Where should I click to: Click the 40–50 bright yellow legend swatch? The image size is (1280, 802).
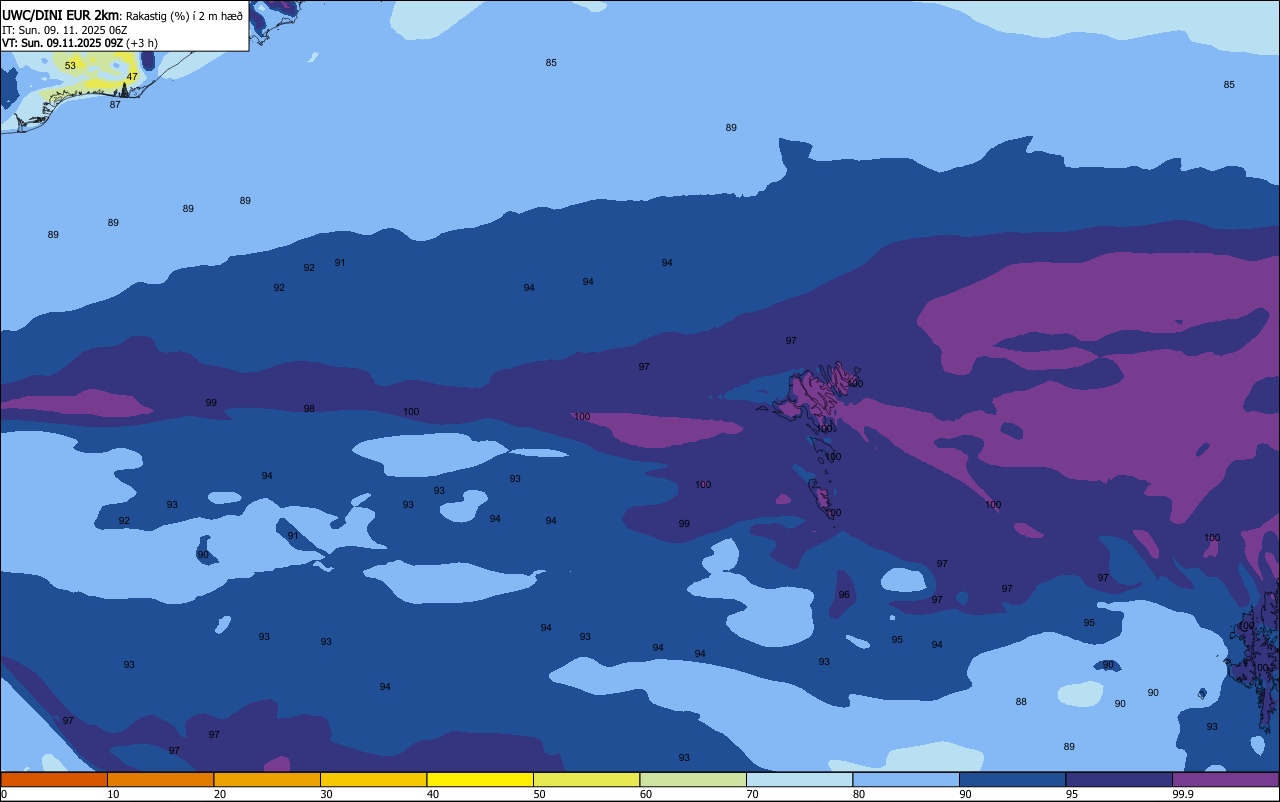[480, 779]
